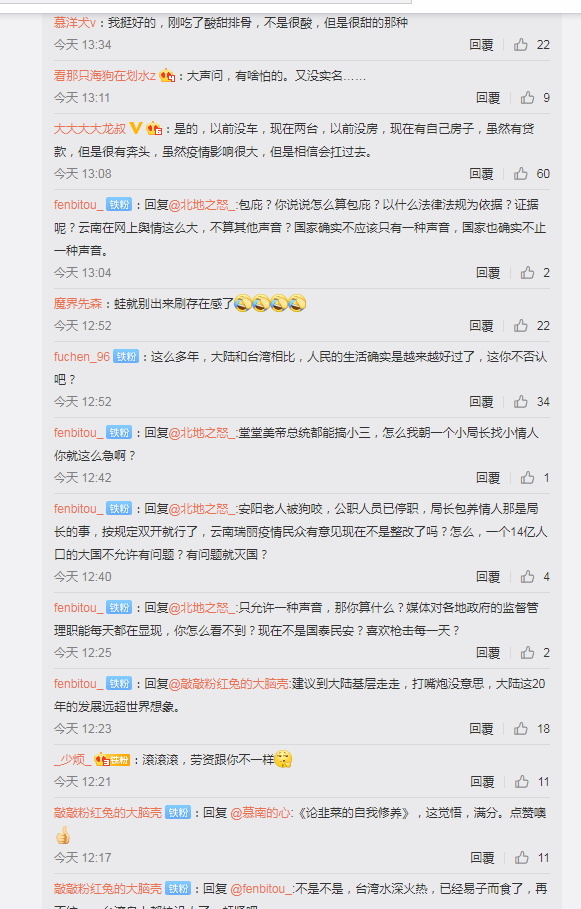Like 魔界先森's comment
Screen dimensions: 581x909
point(521,325)
